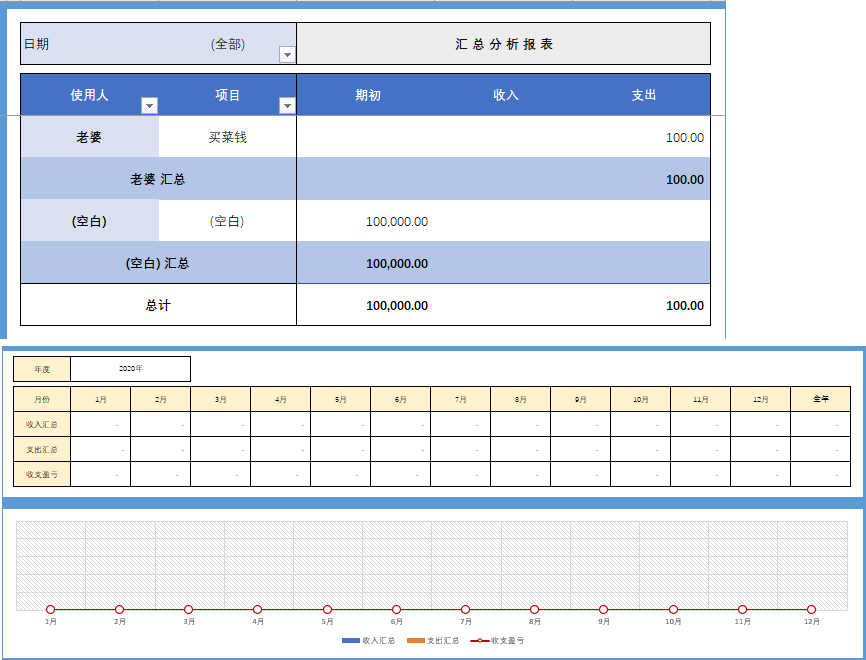
Task: Select the 1月 header in monthly table
Action: pos(101,399)
